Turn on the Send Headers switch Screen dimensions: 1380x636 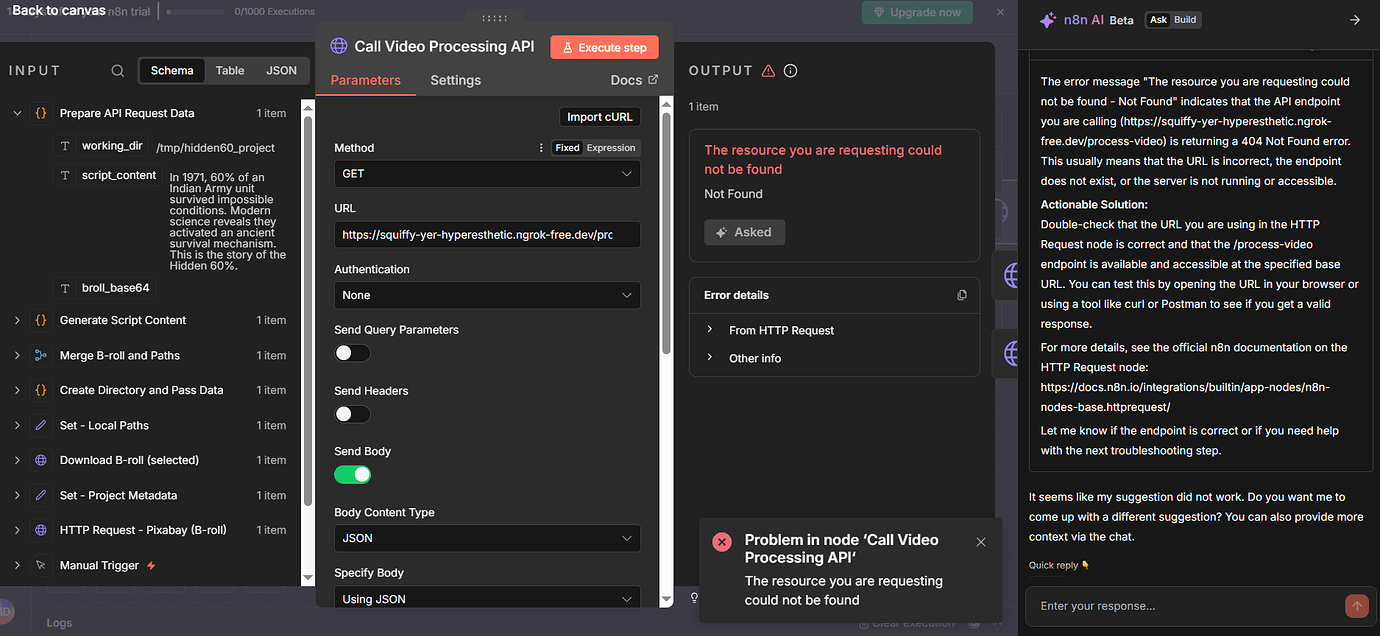(352, 414)
